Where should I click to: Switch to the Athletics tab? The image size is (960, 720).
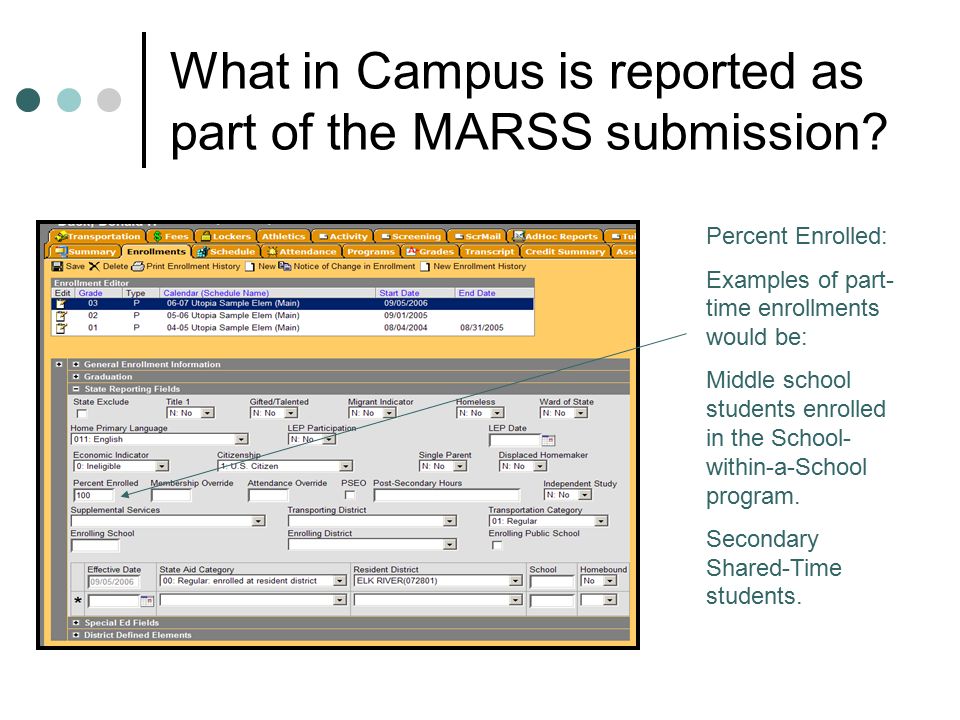coord(283,236)
